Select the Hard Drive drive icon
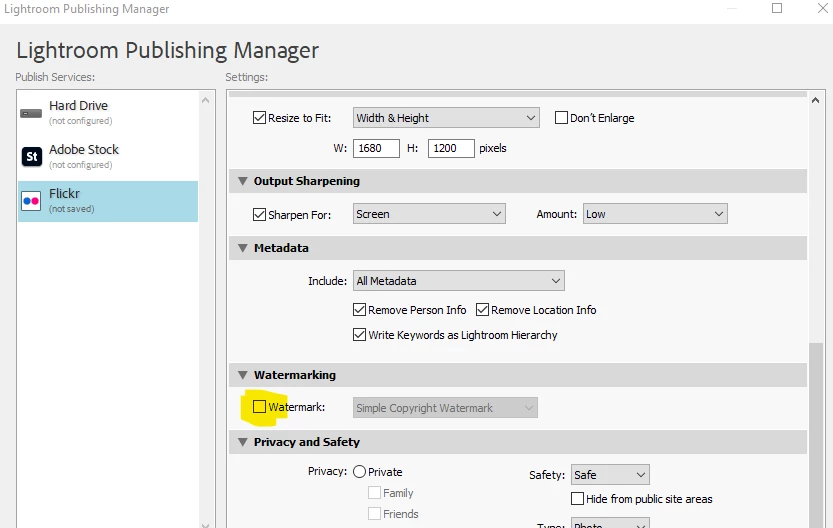Viewport: 833px width, 528px height. click(31, 113)
